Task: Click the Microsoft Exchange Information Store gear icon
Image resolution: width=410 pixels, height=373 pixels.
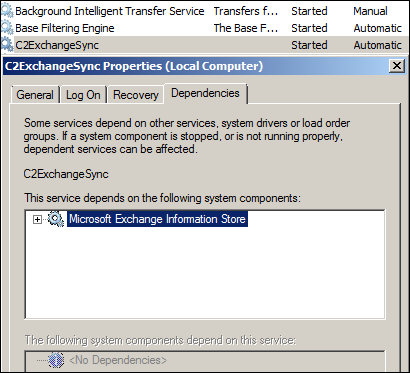Action: (56, 219)
